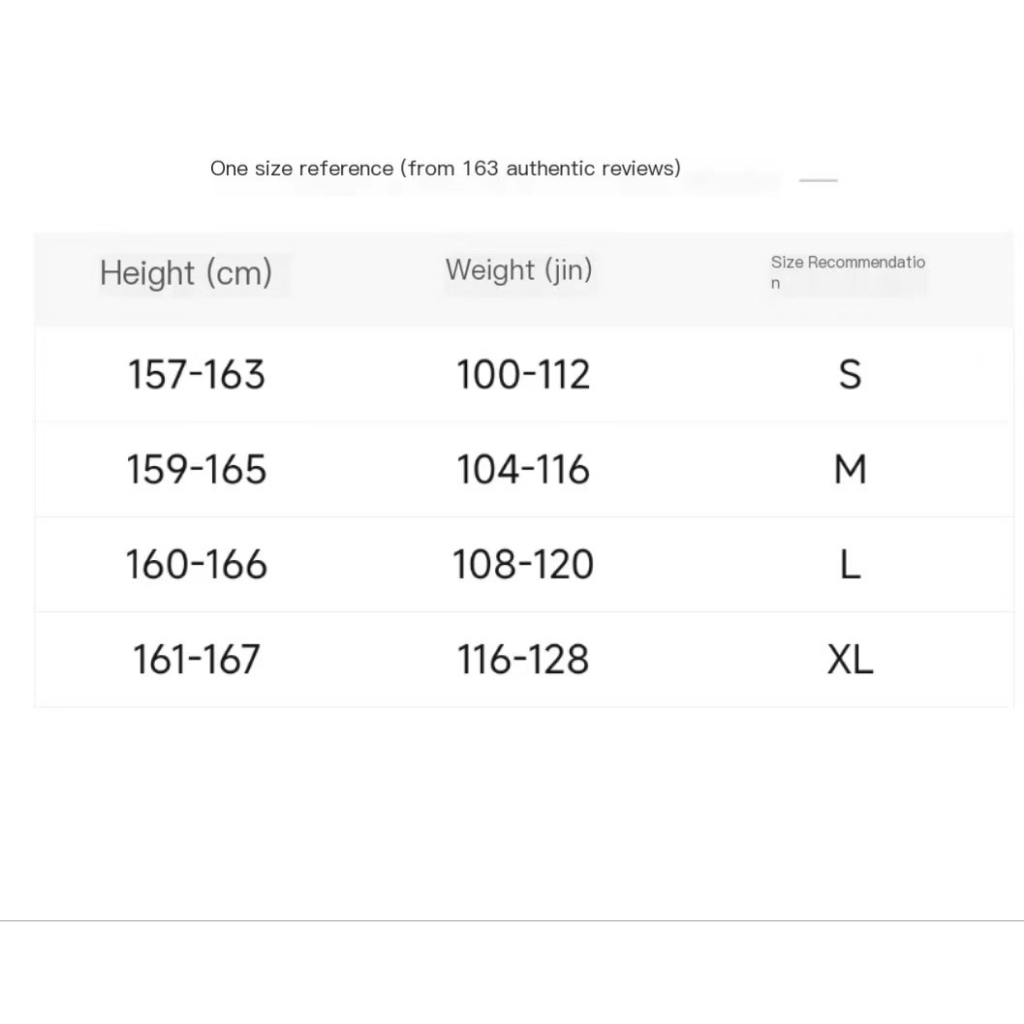
Task: Select size XL recommendation cell
Action: (850, 659)
